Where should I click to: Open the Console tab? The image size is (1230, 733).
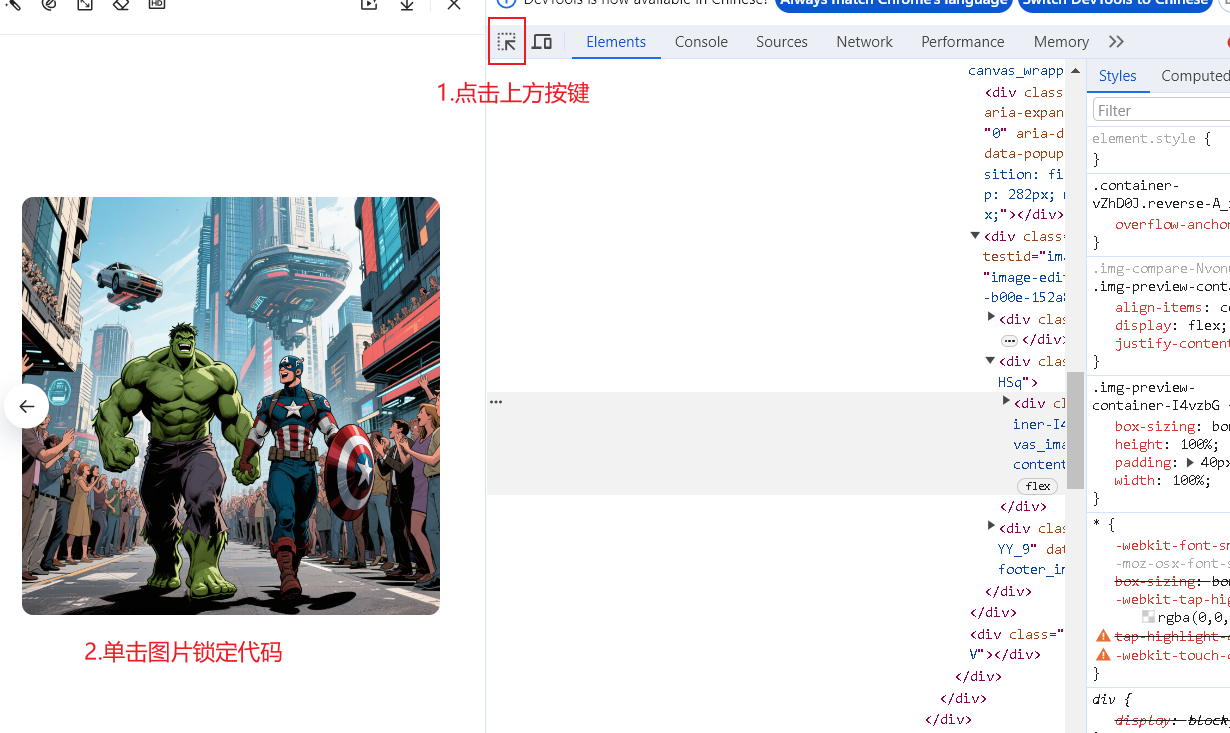click(x=701, y=42)
